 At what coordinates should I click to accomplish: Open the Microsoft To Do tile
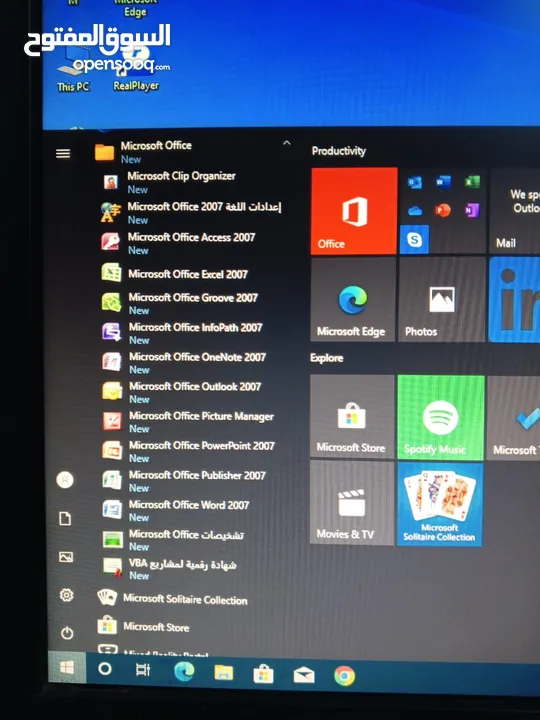(x=514, y=417)
